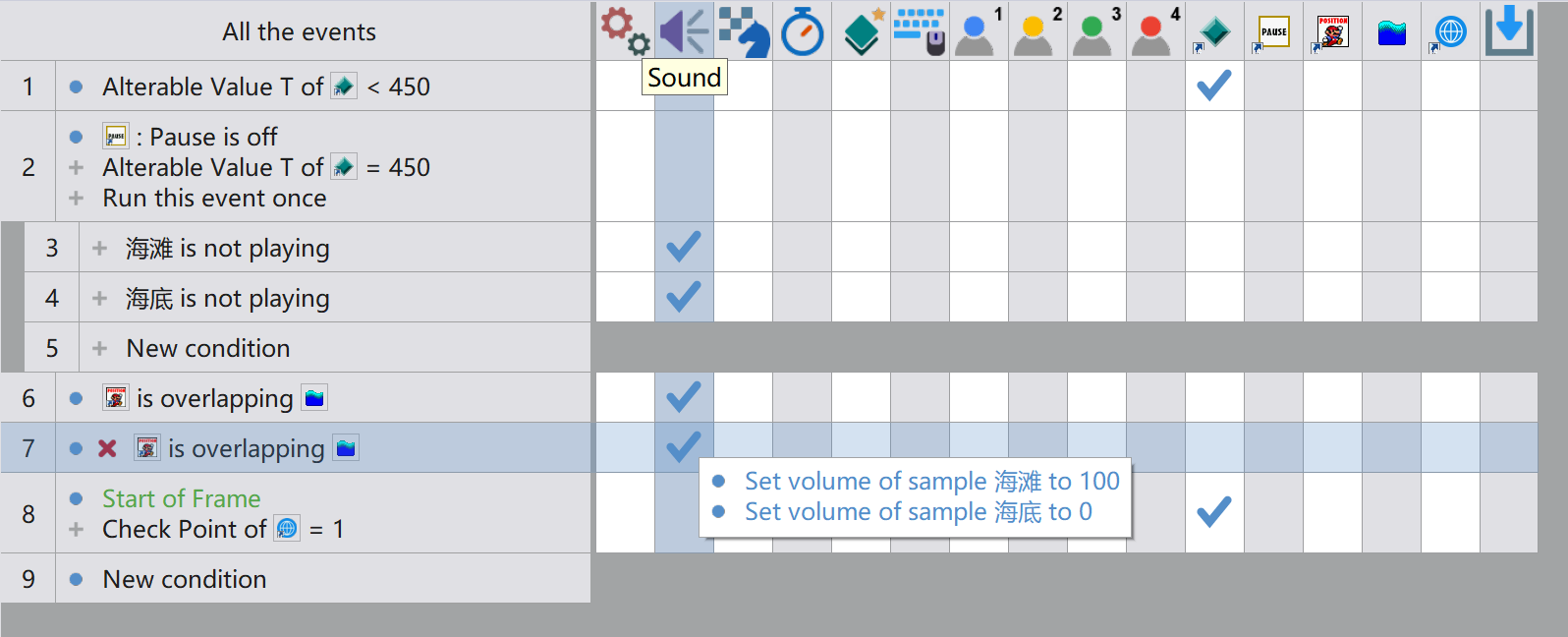1568x637 pixels.
Task: Click the Keyboard and mouse icon
Action: [x=920, y=31]
